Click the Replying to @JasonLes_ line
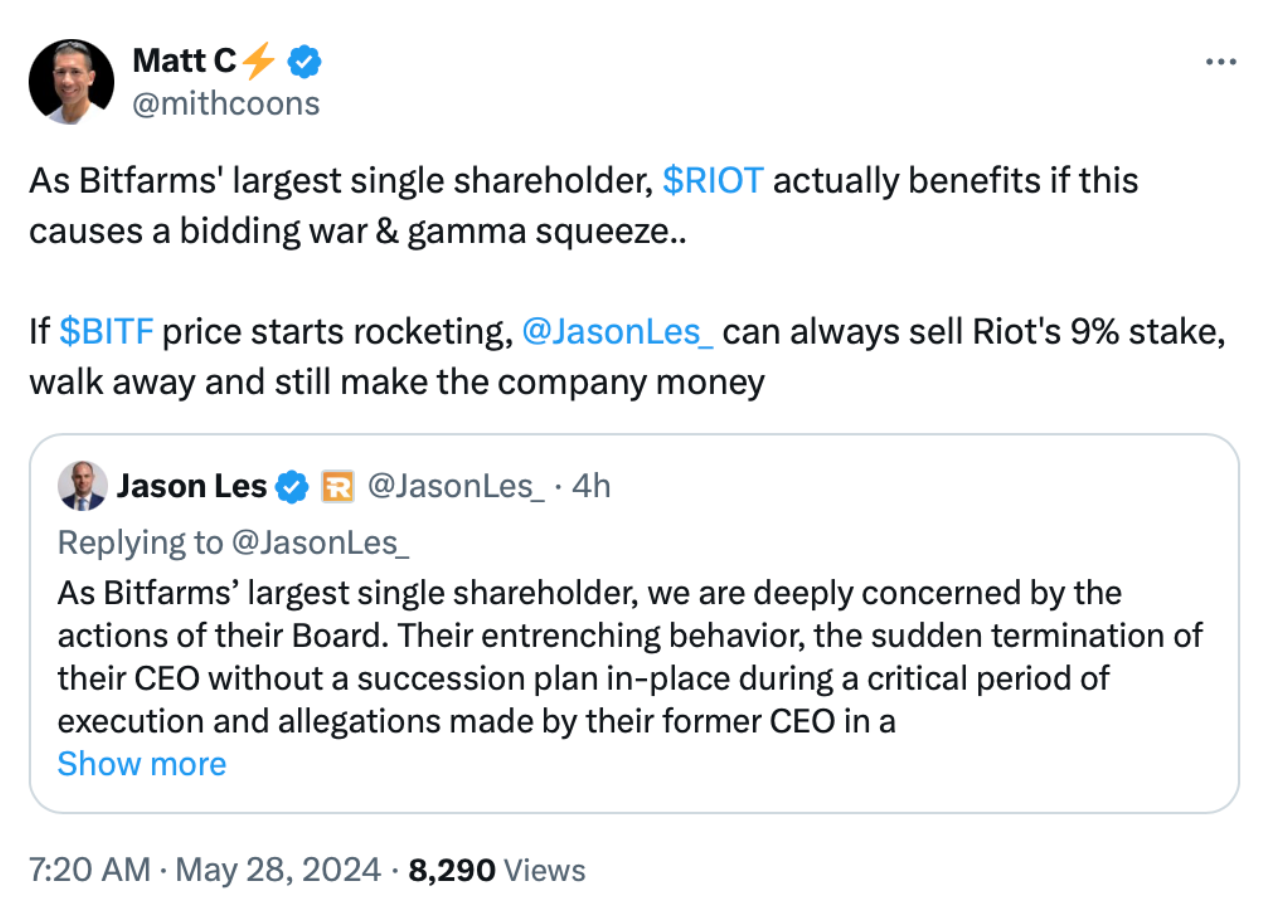 point(234,543)
